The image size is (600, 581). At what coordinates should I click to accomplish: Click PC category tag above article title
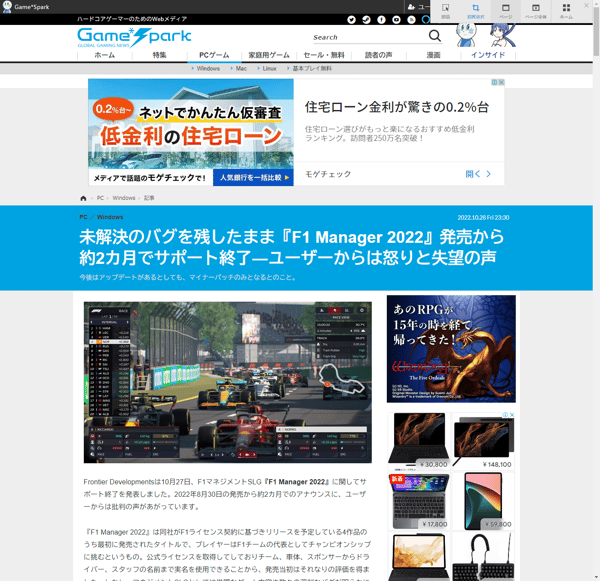click(x=83, y=217)
